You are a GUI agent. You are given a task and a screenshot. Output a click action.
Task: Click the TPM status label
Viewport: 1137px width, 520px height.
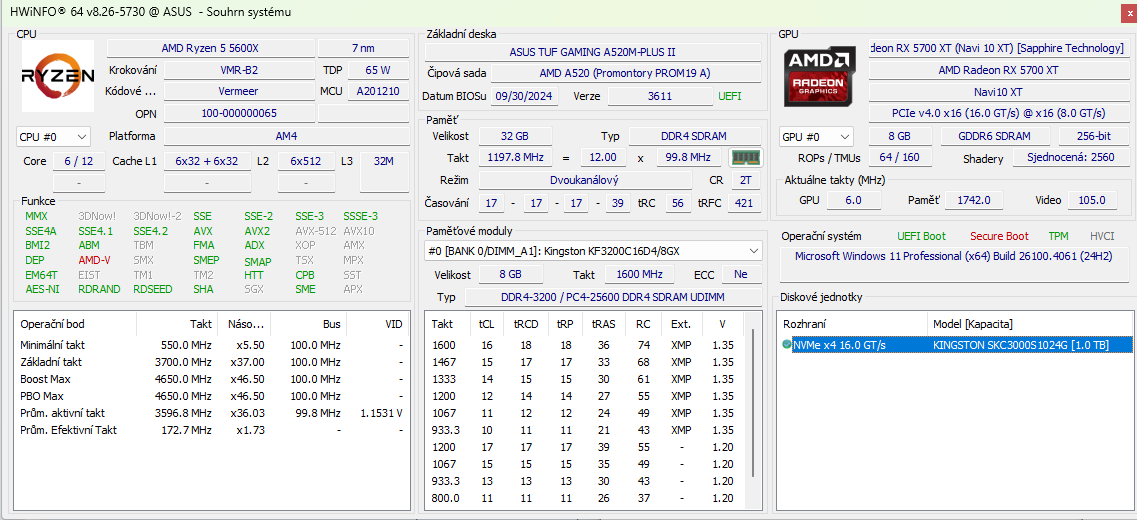click(x=1057, y=236)
